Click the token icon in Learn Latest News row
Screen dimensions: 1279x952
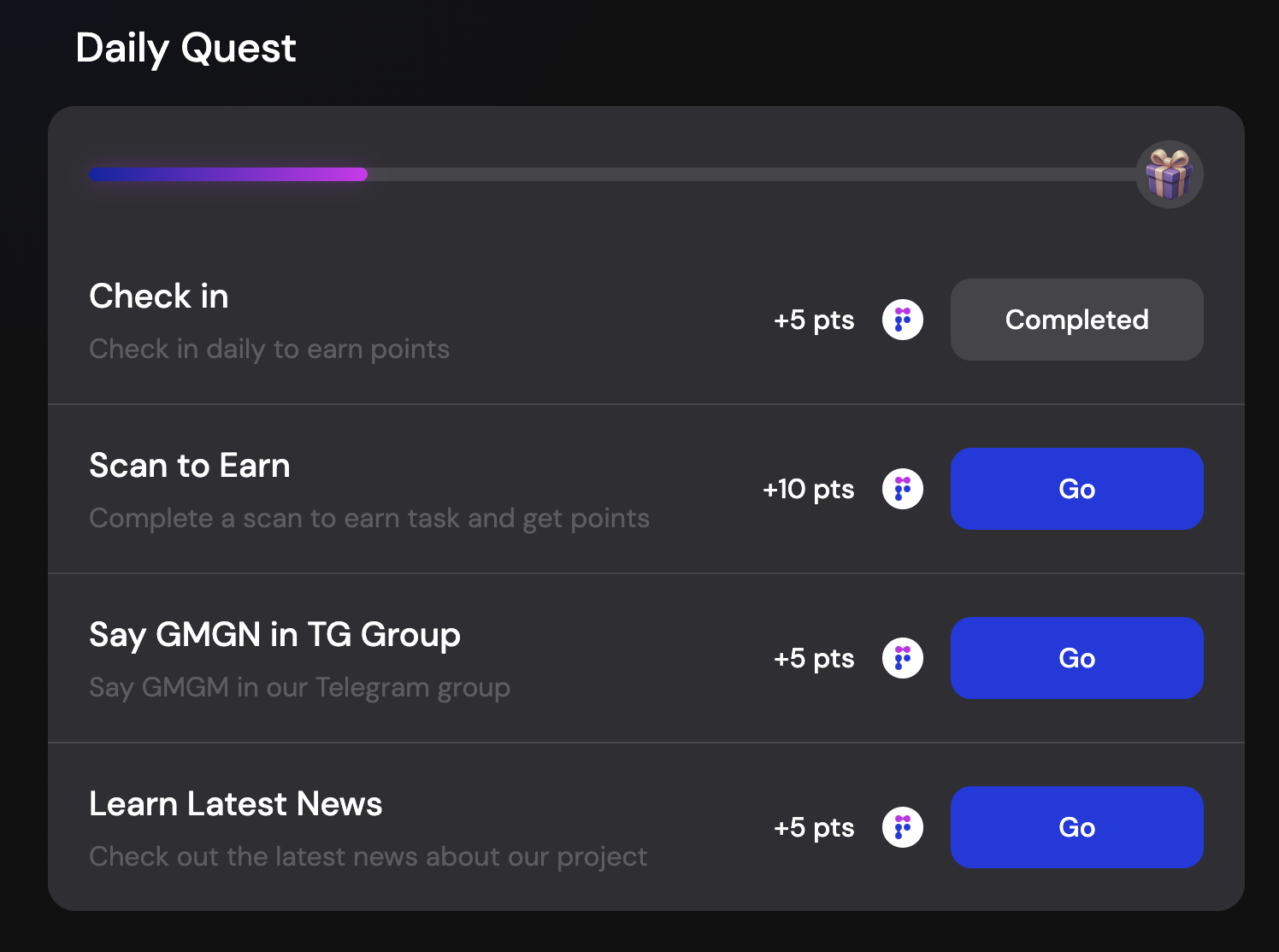point(903,827)
